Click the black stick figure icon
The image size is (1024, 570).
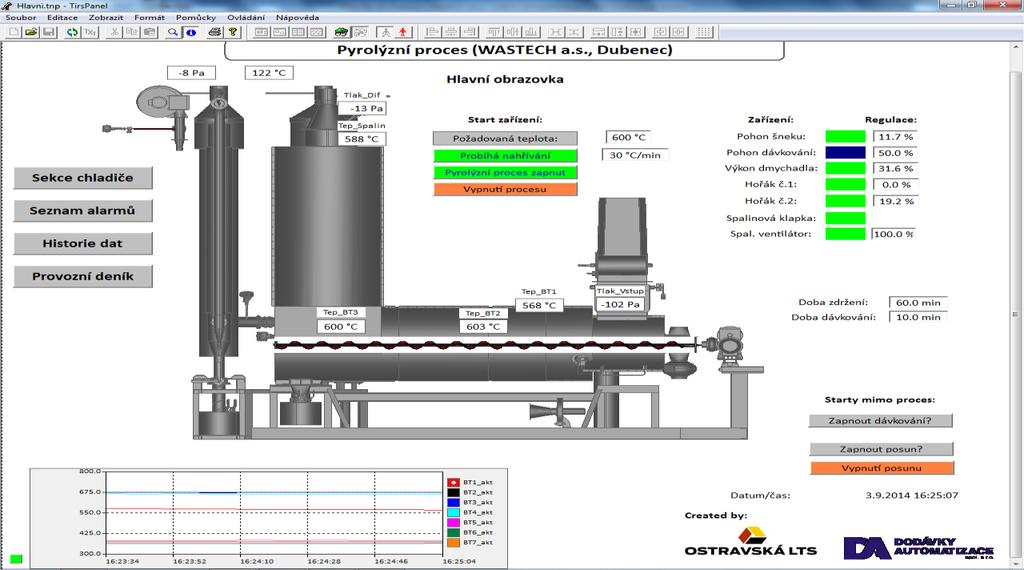(385, 31)
